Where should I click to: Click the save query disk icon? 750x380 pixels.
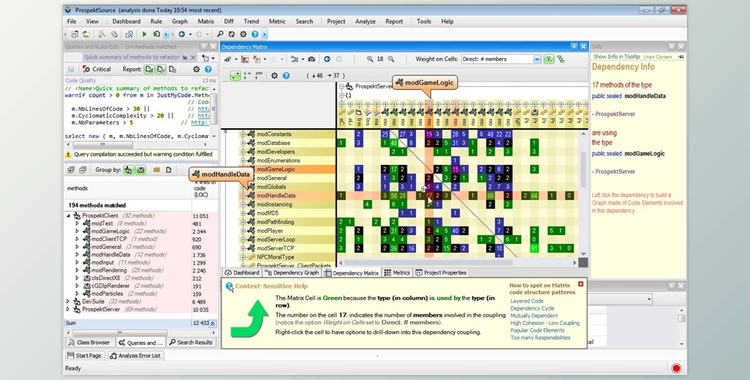pyautogui.click(x=71, y=69)
